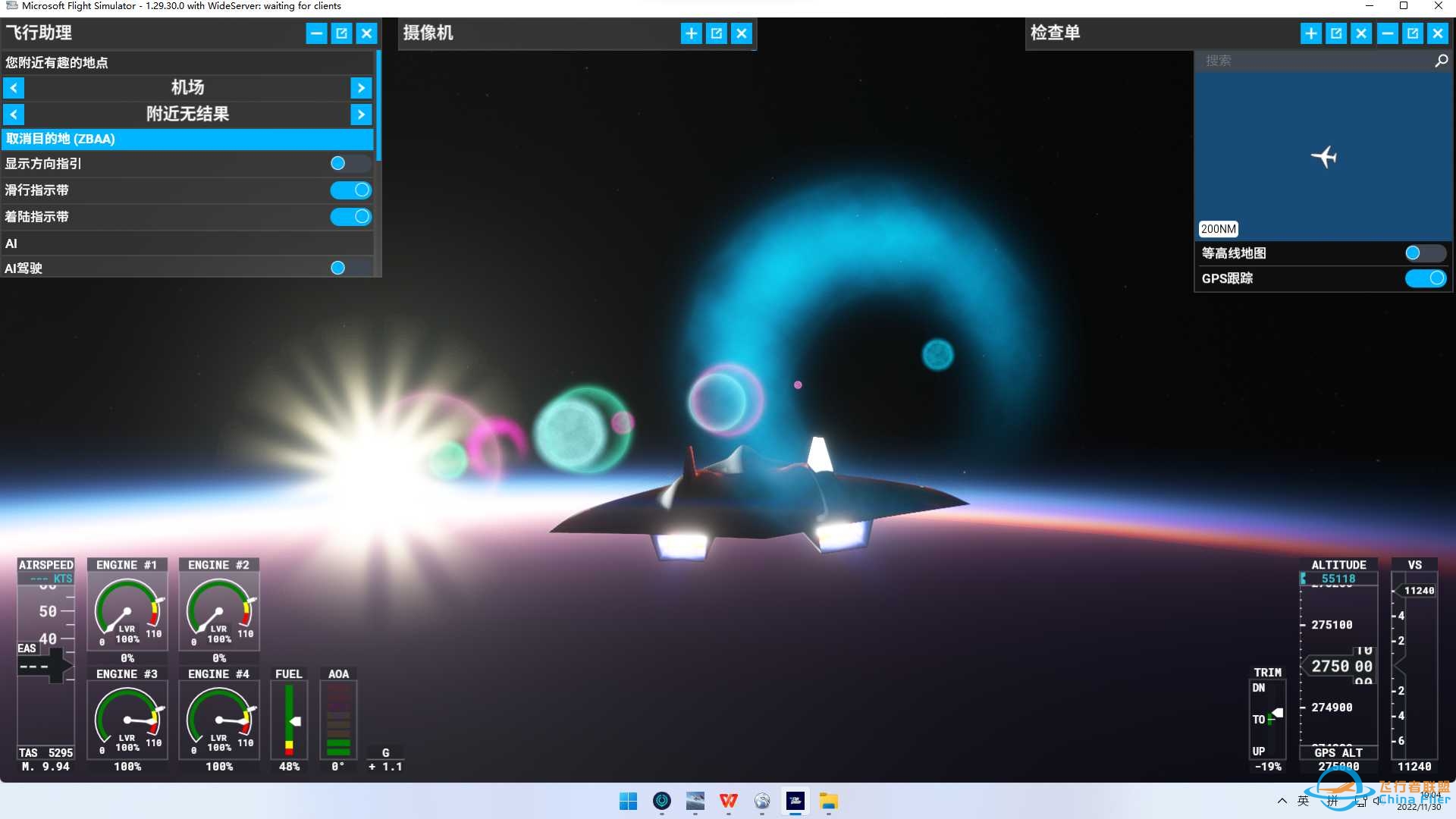Enable the 等高线地图 switch
Image resolution: width=1456 pixels, height=819 pixels.
[1425, 253]
